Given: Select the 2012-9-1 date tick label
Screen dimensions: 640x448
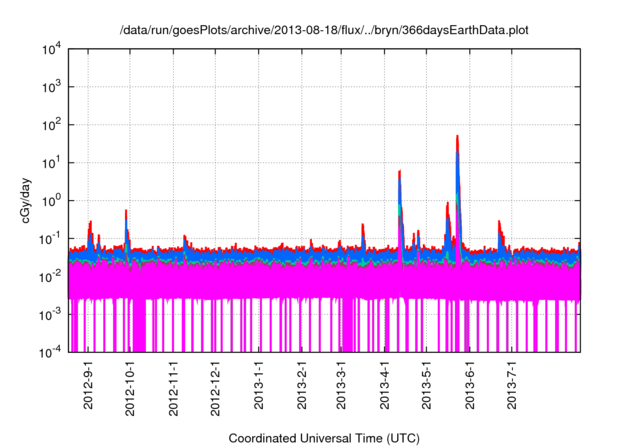Looking at the screenshot, I should point(88,385).
